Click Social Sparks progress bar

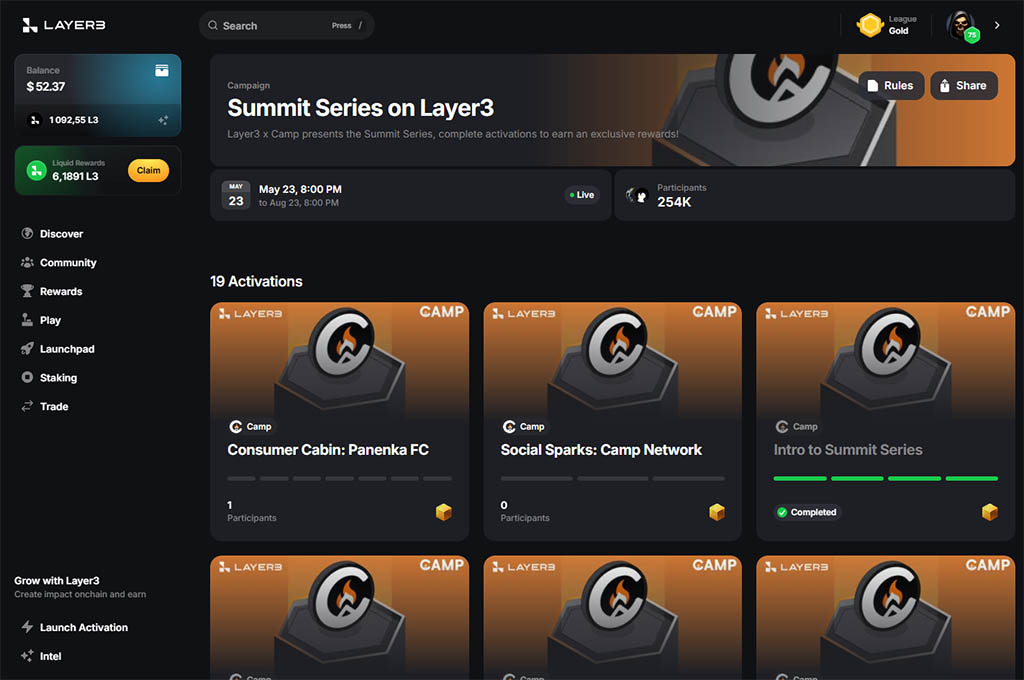[x=613, y=479]
